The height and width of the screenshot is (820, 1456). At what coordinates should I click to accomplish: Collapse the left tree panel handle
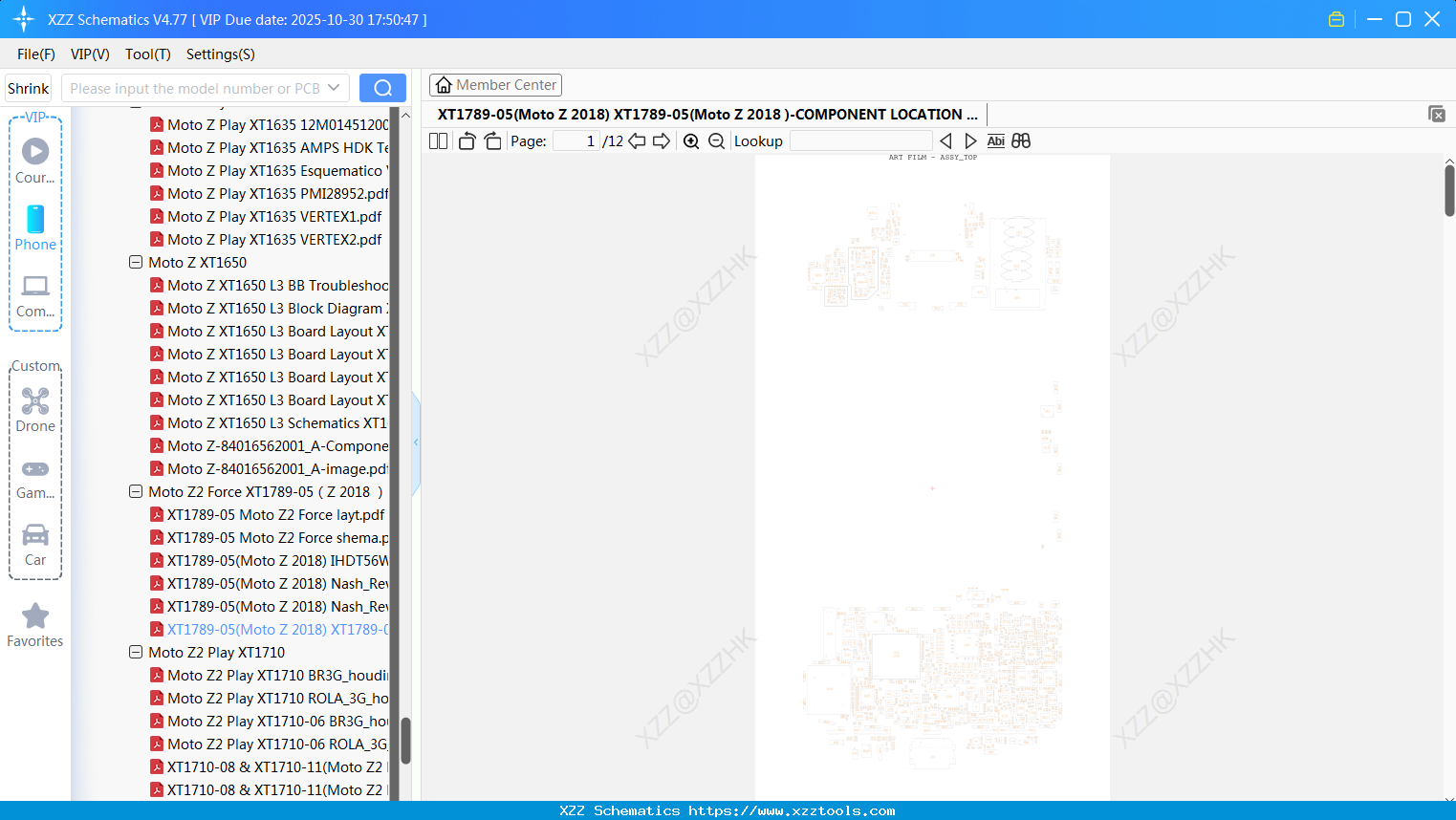[416, 442]
